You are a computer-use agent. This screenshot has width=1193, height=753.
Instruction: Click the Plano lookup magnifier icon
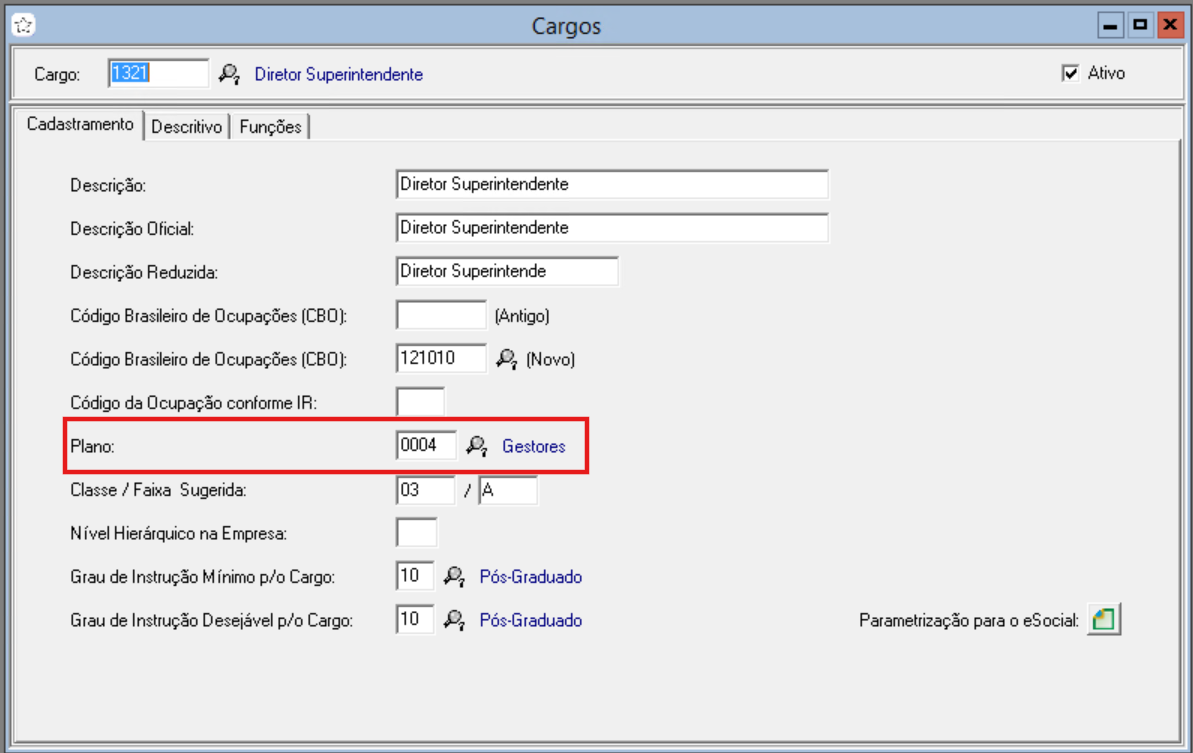478,446
